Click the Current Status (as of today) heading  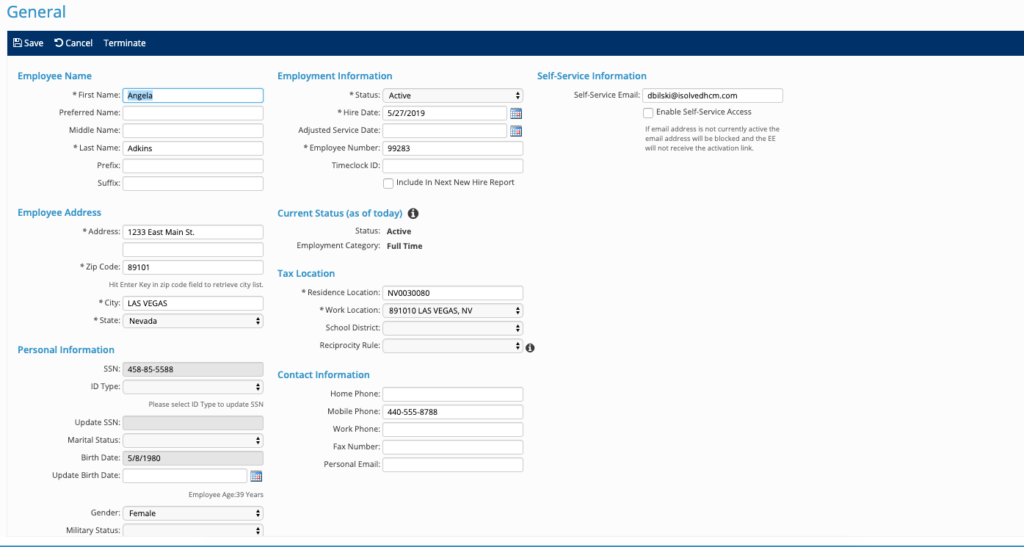[340, 213]
